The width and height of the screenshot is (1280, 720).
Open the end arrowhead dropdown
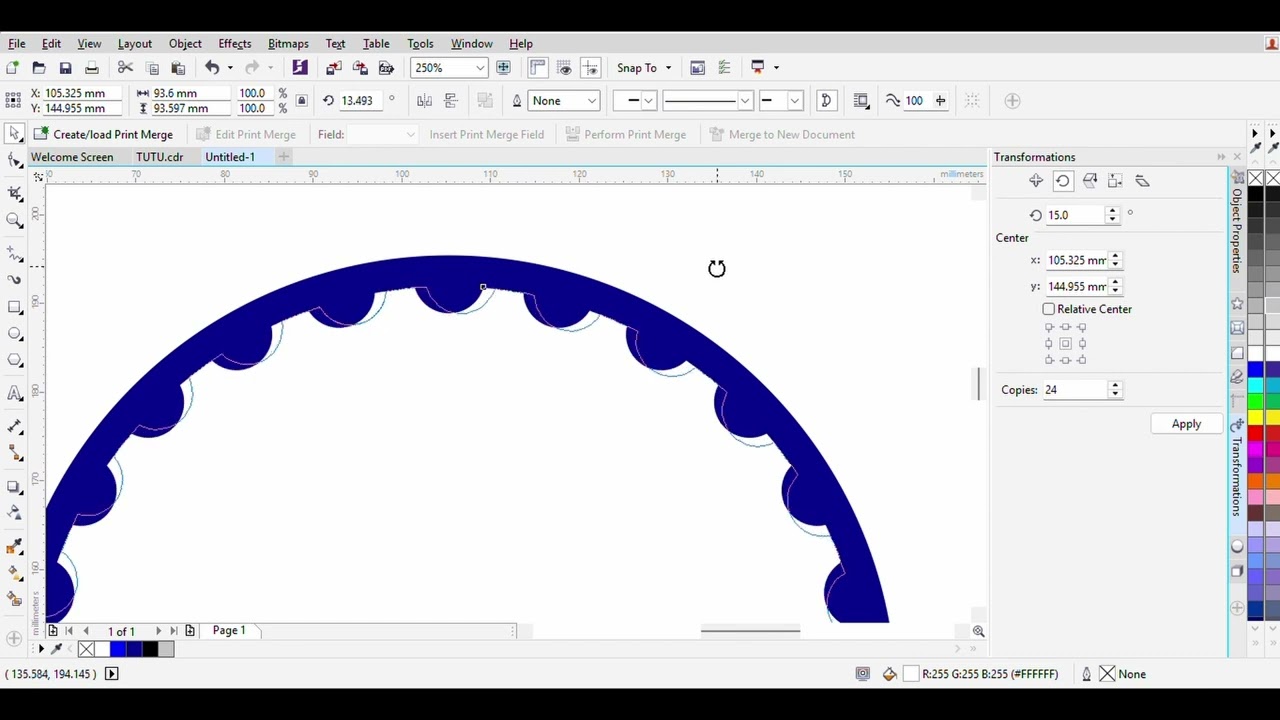[x=795, y=101]
